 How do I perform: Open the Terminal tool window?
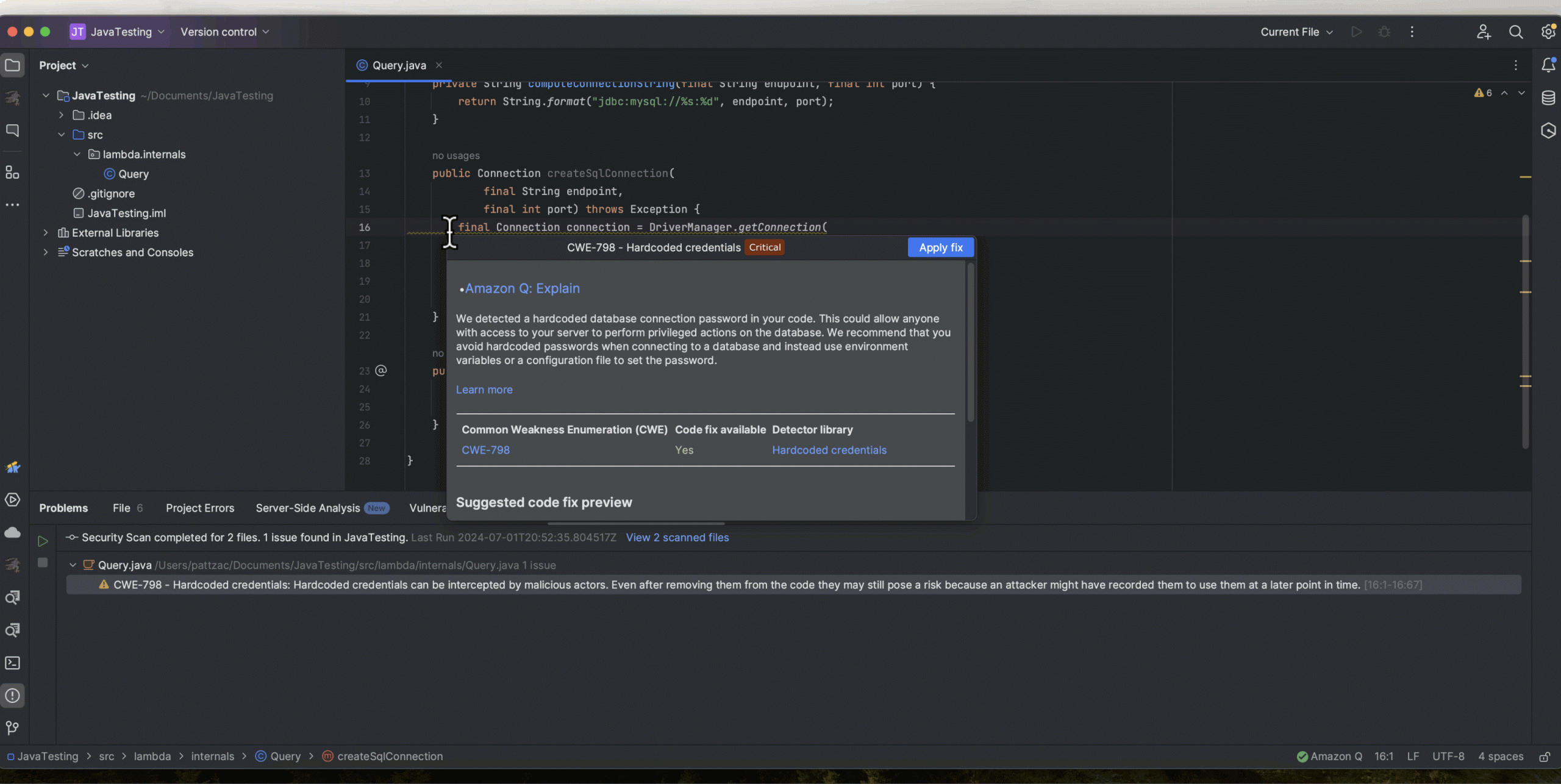pyautogui.click(x=13, y=663)
